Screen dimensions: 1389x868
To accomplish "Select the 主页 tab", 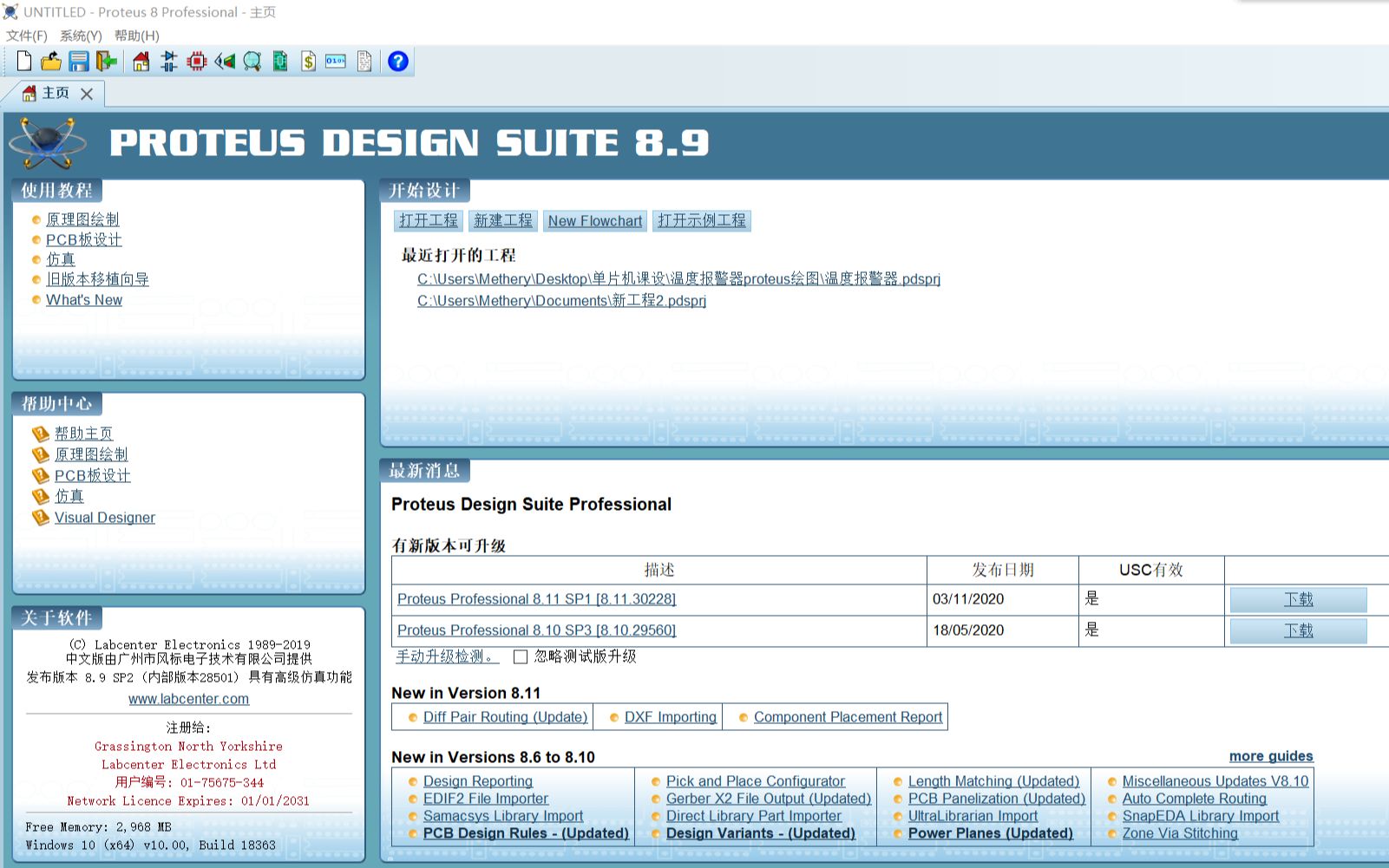I will pyautogui.click(x=56, y=93).
